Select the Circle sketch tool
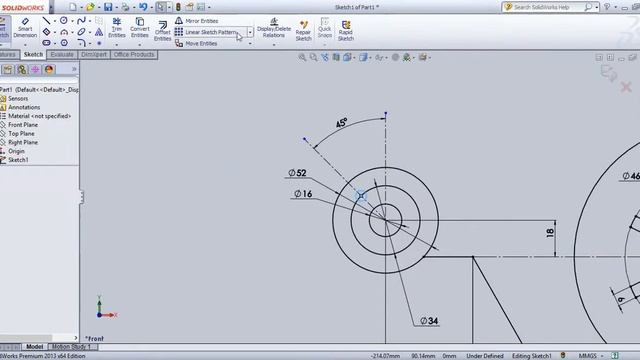The height and width of the screenshot is (360, 640). click(64, 20)
